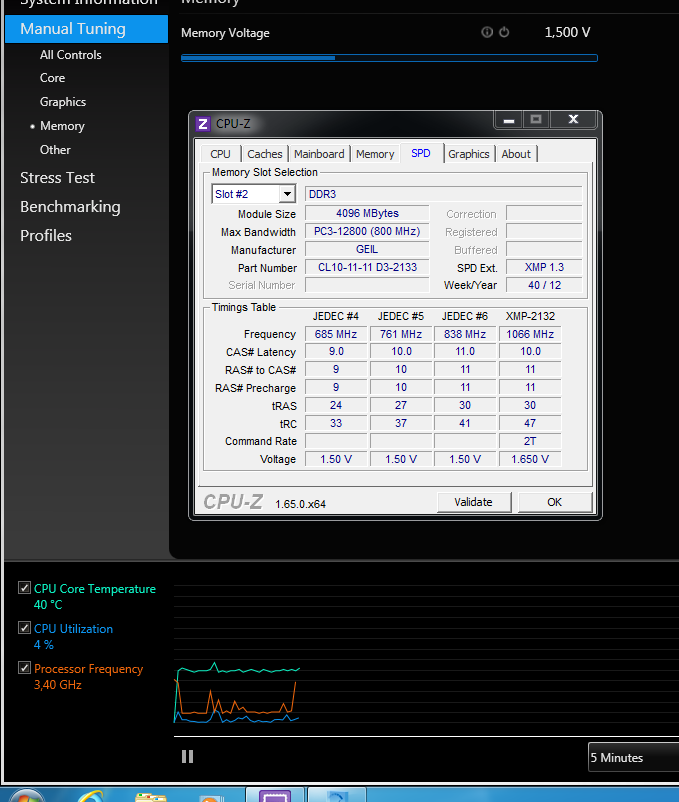The image size is (679, 802).
Task: Open Profiles section
Action: (46, 236)
